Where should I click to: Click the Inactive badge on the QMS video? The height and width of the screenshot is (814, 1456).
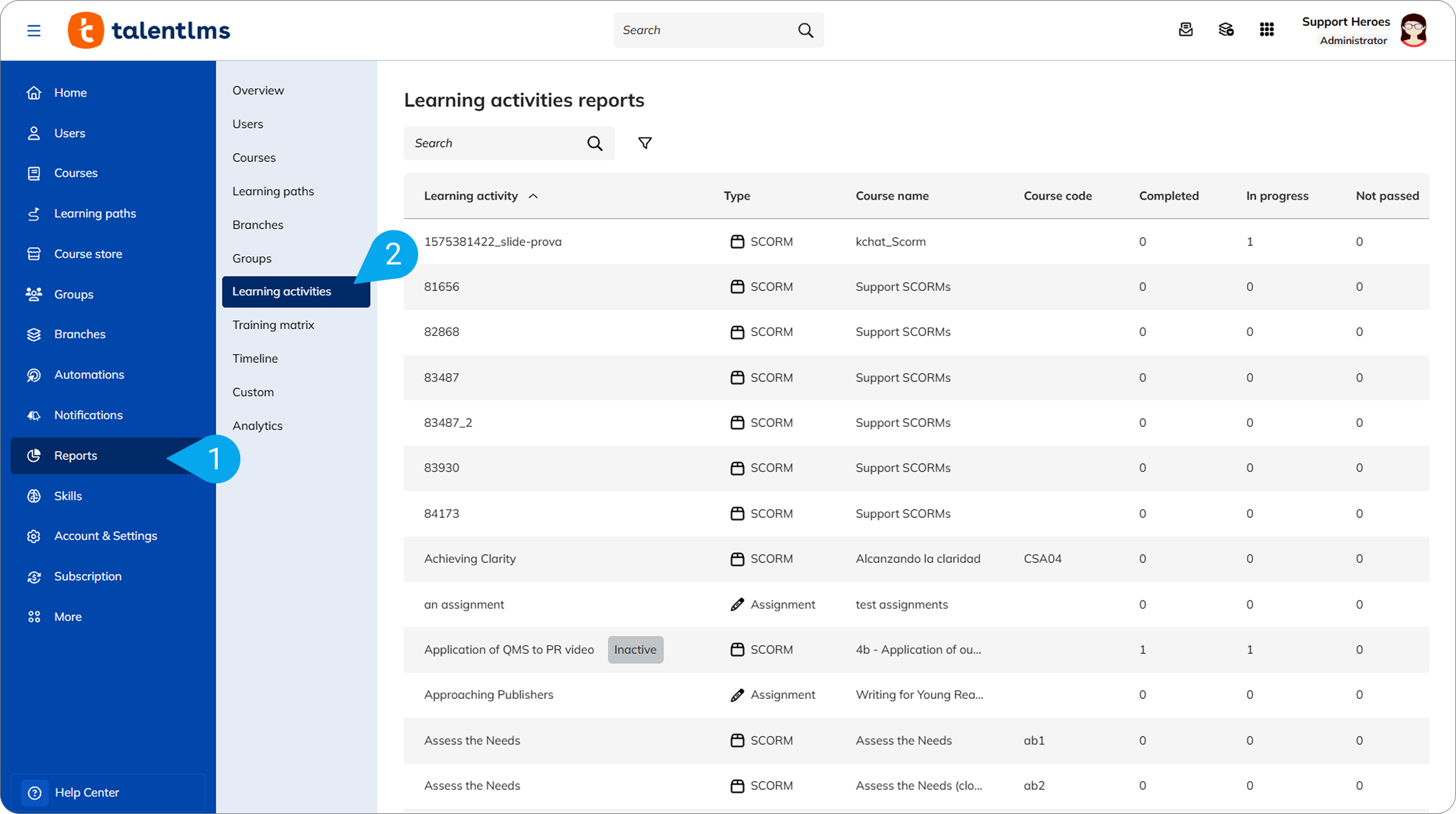coord(635,650)
